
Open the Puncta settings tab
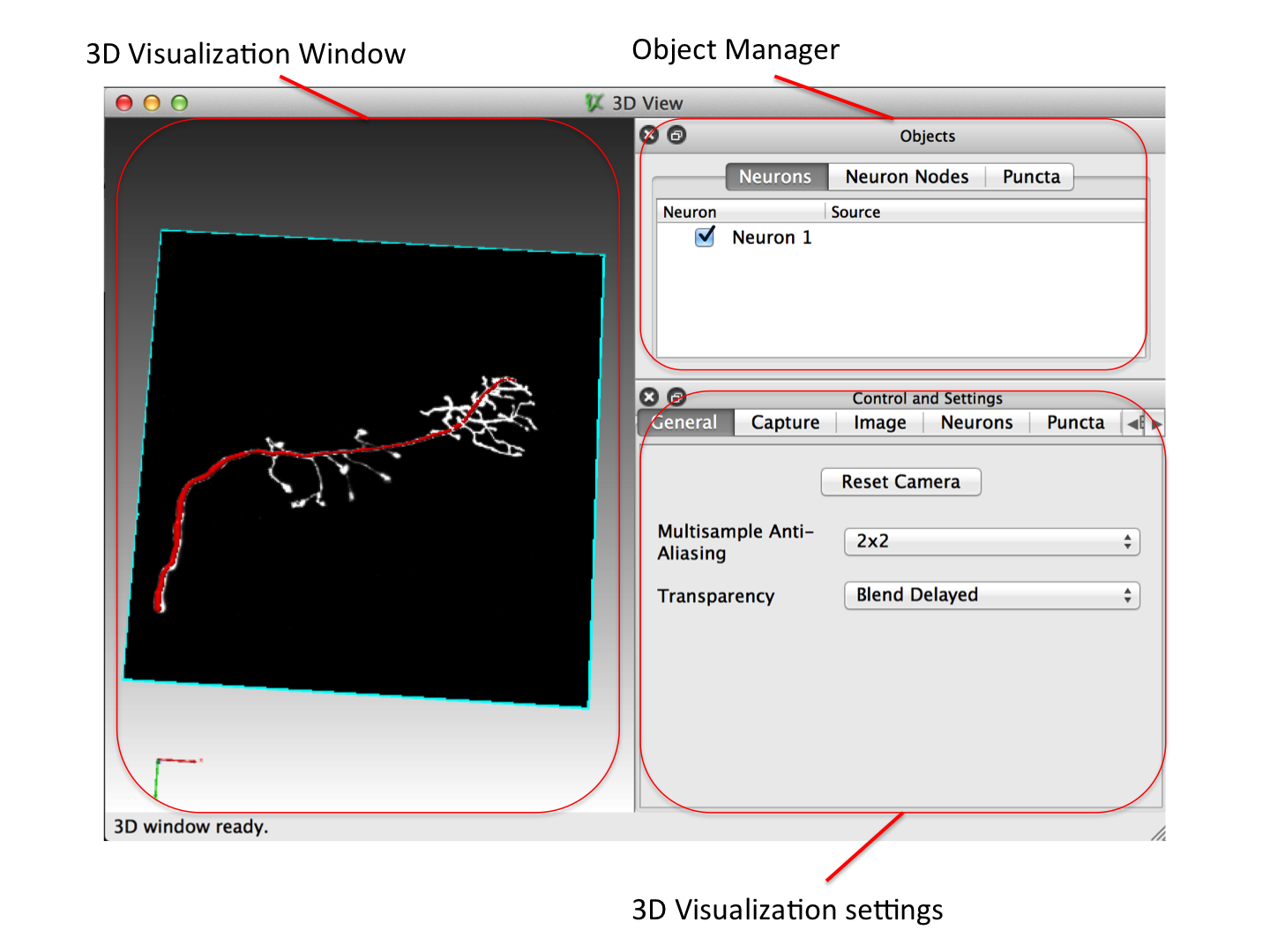1075,423
